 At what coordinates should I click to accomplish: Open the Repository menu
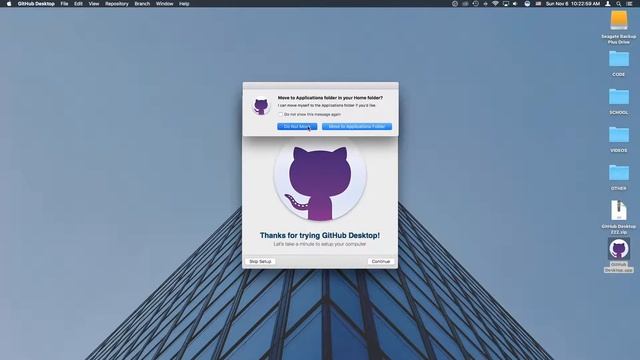pos(117,4)
